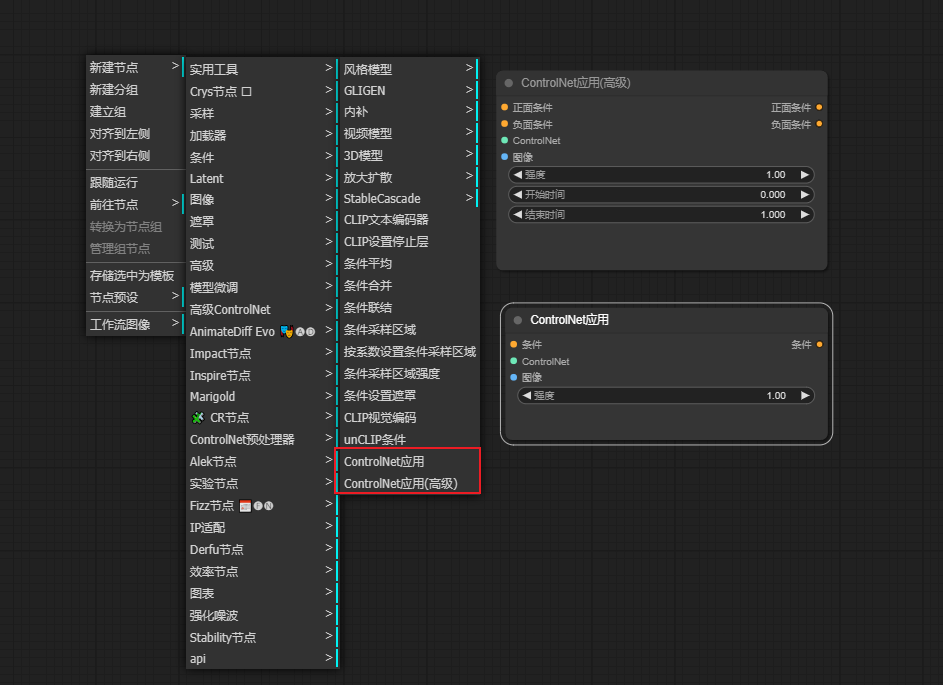The width and height of the screenshot is (943, 685).
Task: Click the collapse dot on ControlNet应用 node
Action: (x=518, y=320)
